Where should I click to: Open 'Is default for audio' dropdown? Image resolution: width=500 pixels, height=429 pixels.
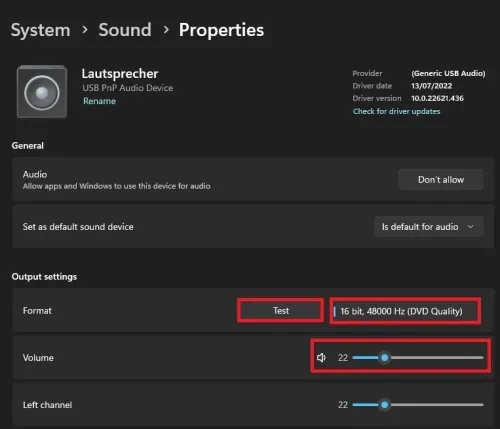click(429, 227)
